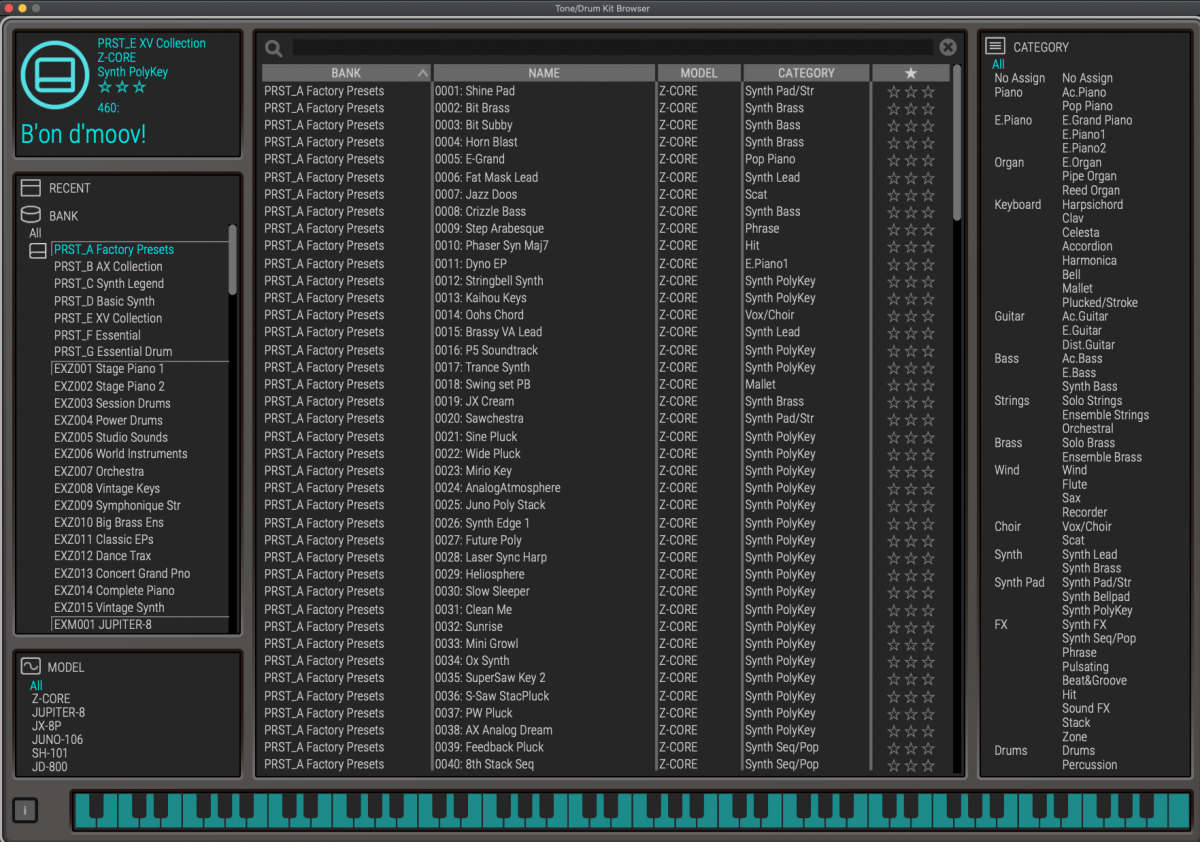The height and width of the screenshot is (842, 1200).
Task: Play a key on the preview keyboard
Action: tap(630, 810)
